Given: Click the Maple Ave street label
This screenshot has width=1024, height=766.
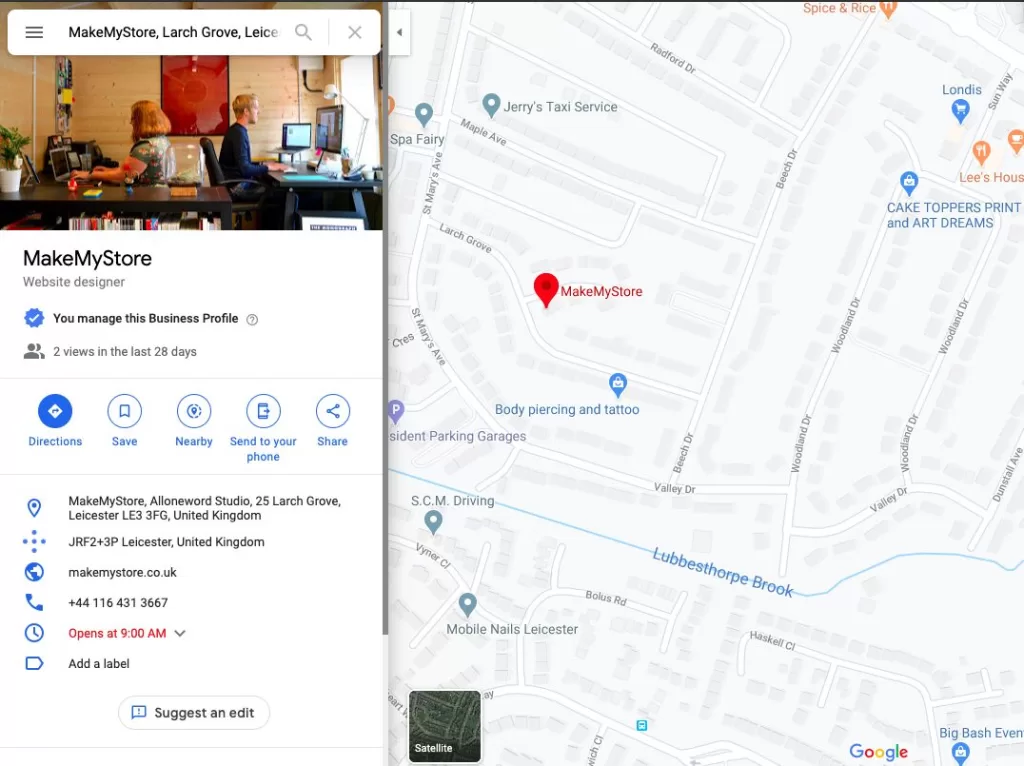Looking at the screenshot, I should [x=483, y=131].
